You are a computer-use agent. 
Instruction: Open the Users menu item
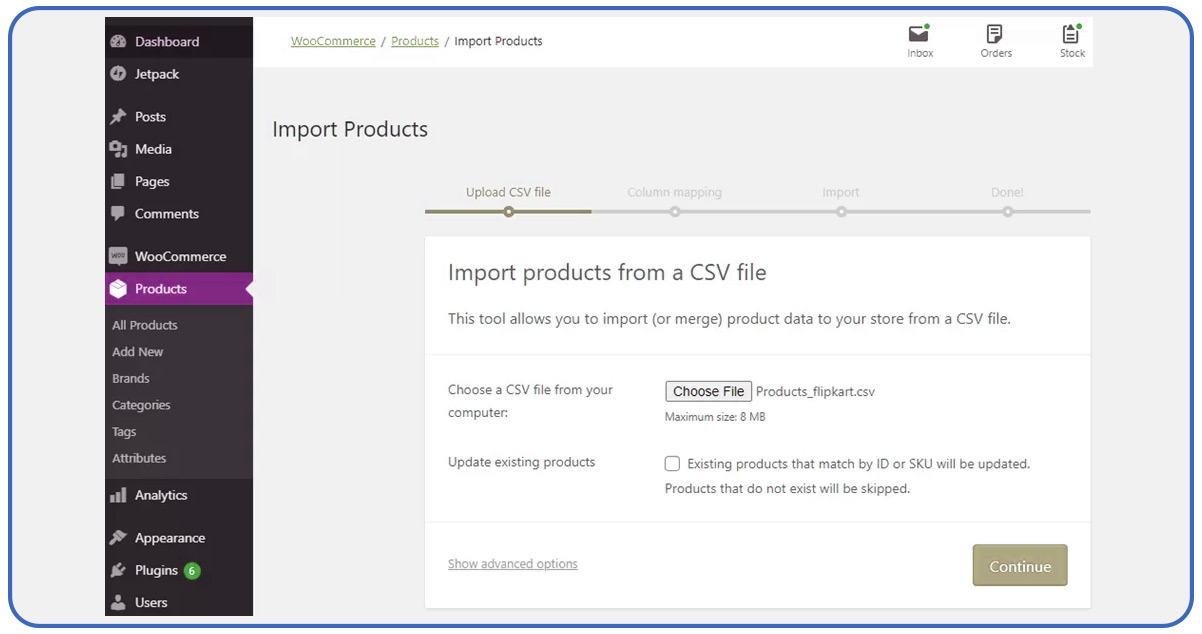(x=179, y=602)
